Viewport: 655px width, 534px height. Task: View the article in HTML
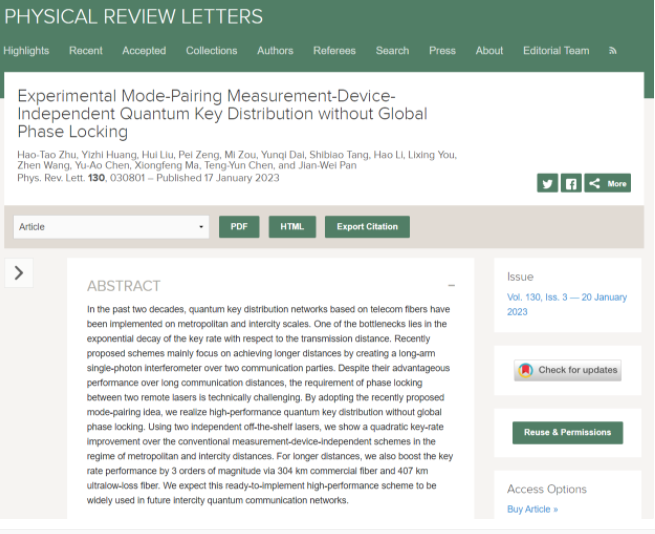[x=292, y=227]
